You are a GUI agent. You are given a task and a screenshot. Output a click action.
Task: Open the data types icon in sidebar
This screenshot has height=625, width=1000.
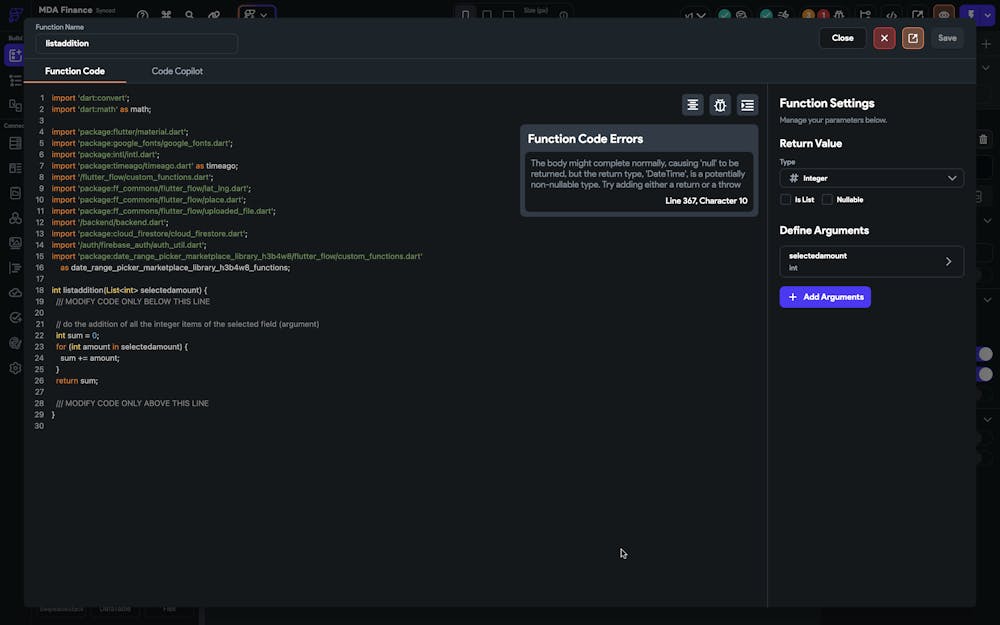15,168
